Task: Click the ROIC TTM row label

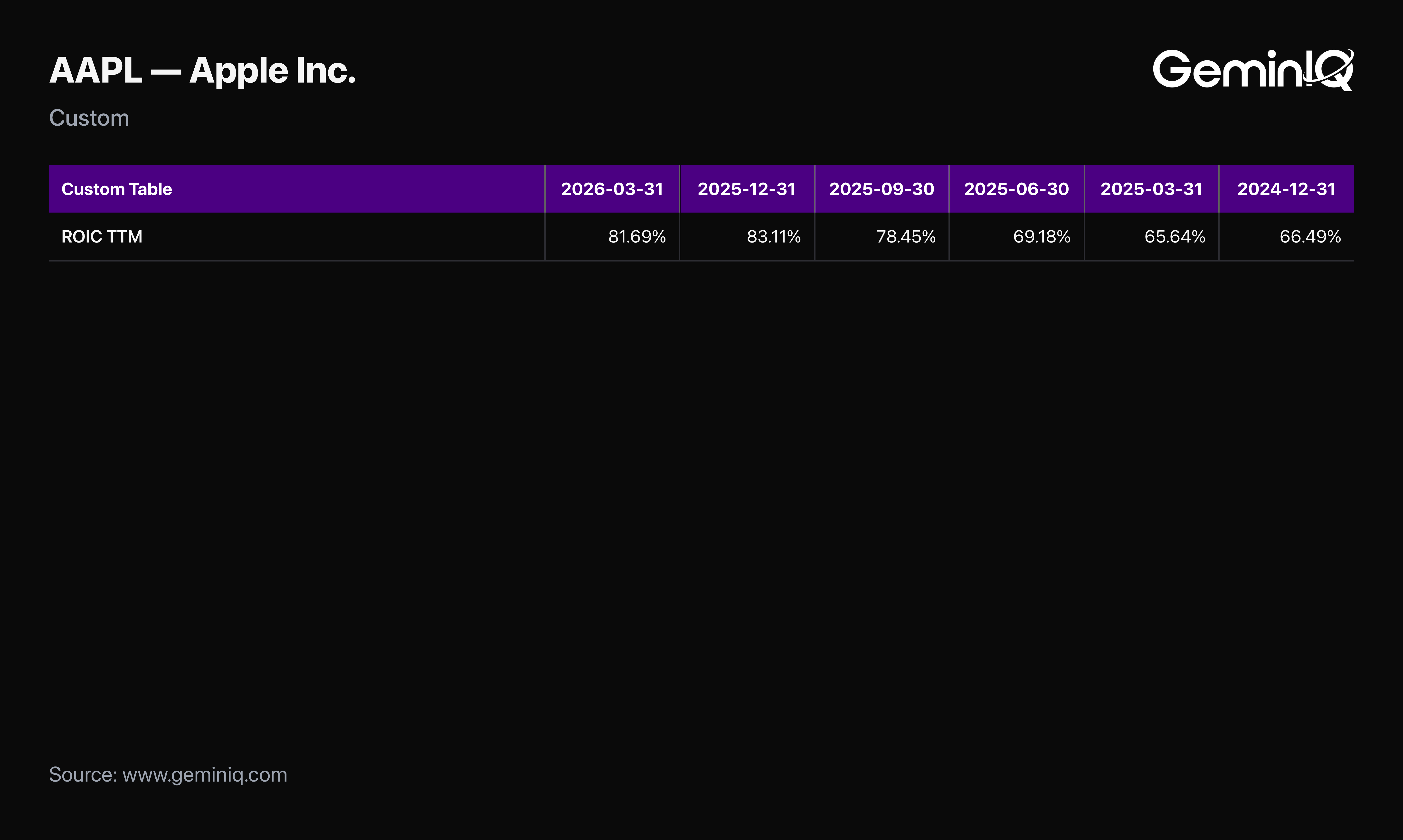Action: pyautogui.click(x=102, y=237)
